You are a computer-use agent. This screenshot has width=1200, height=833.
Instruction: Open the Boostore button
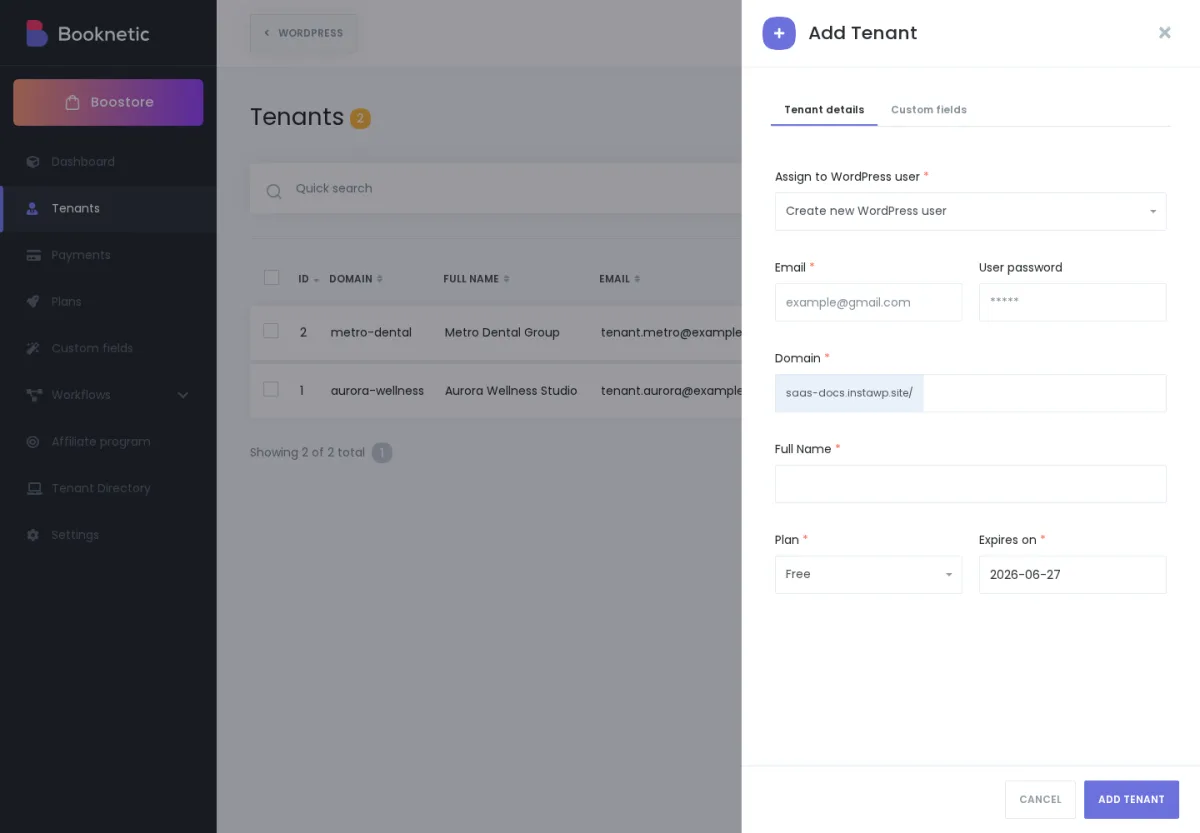click(108, 102)
